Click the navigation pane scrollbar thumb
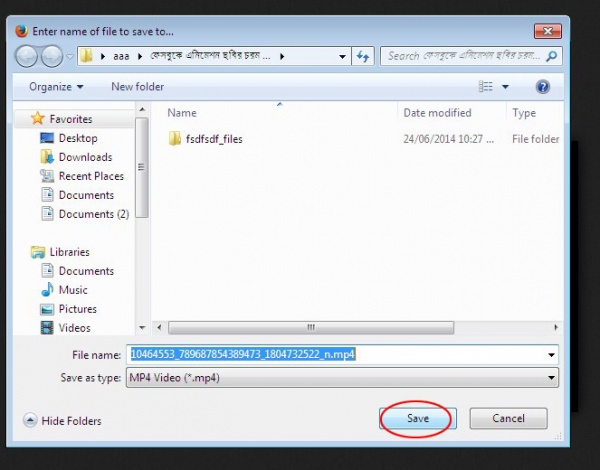The height and width of the screenshot is (470, 600). click(142, 167)
